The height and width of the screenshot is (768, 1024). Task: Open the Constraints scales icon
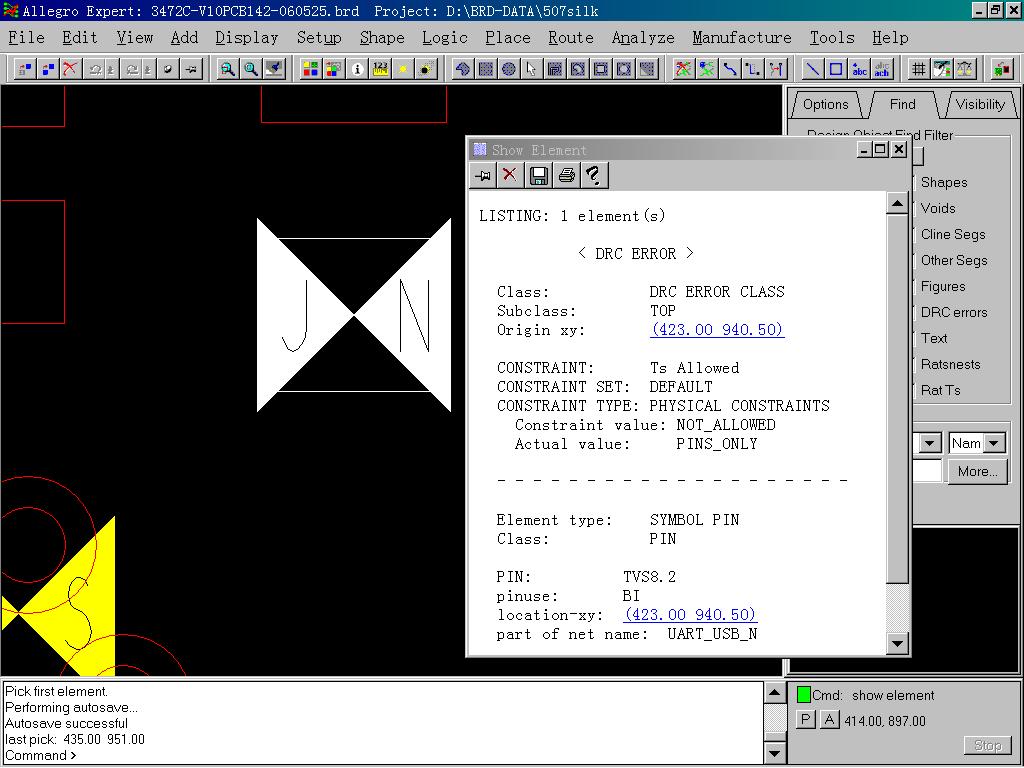tap(965, 69)
